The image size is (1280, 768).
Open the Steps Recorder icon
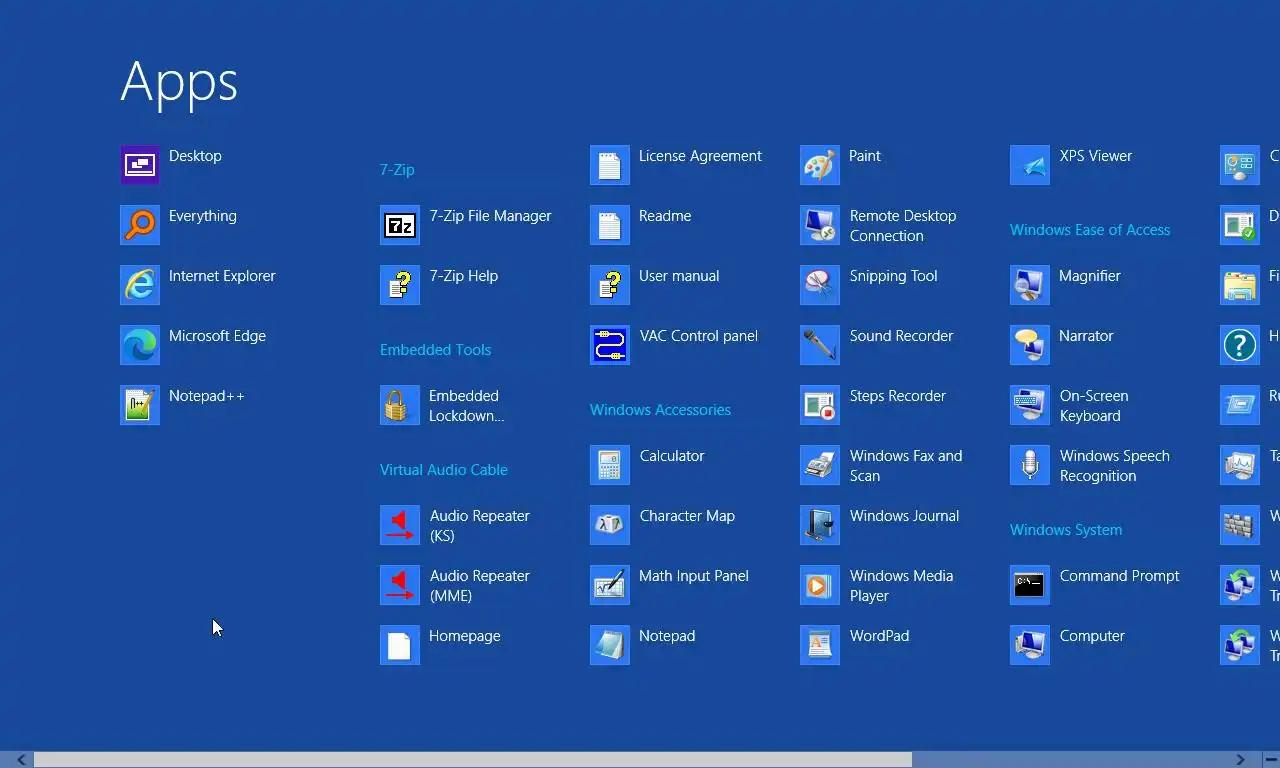pos(820,405)
